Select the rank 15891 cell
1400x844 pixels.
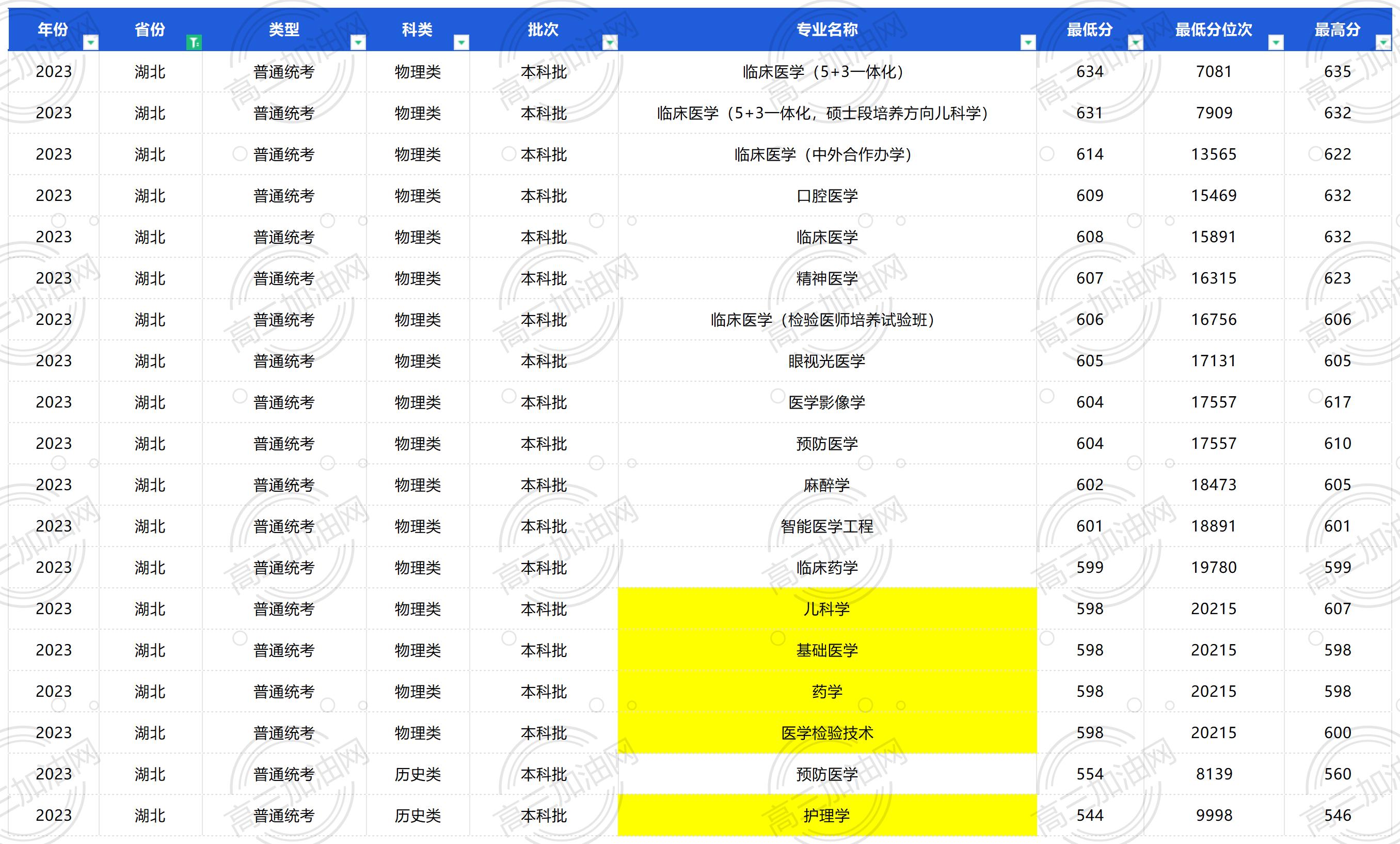click(x=1214, y=237)
